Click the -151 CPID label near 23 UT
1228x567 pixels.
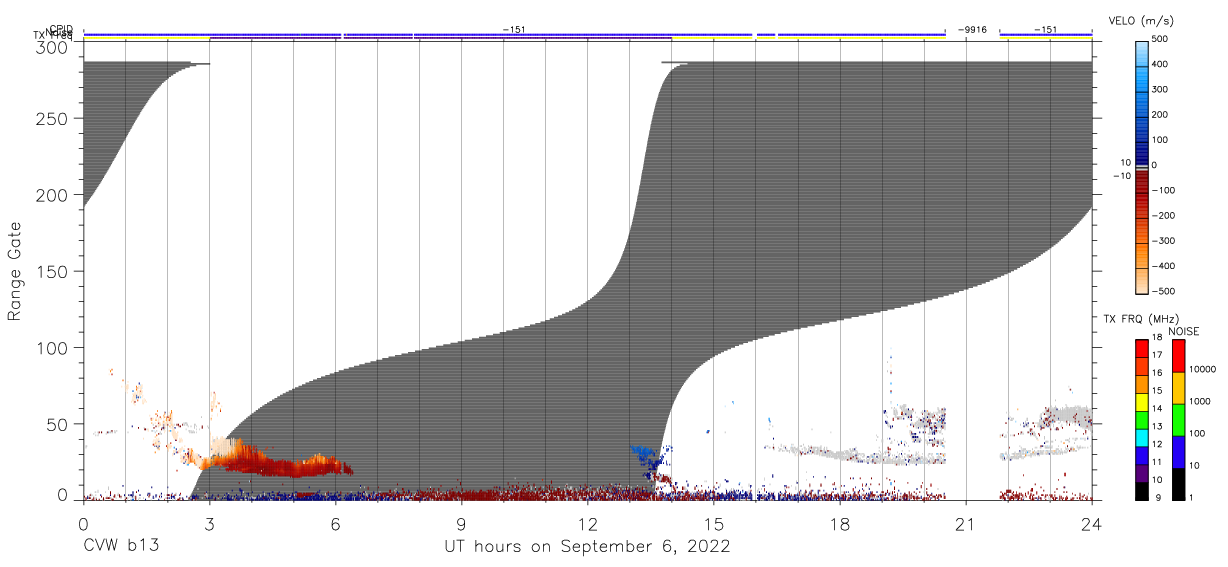(1044, 30)
